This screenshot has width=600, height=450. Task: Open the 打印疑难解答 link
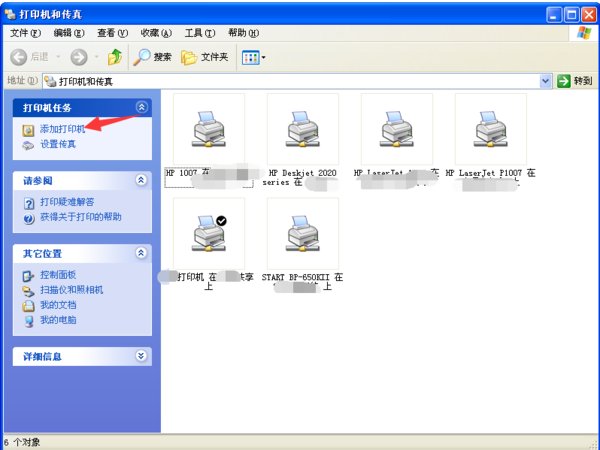(x=67, y=202)
